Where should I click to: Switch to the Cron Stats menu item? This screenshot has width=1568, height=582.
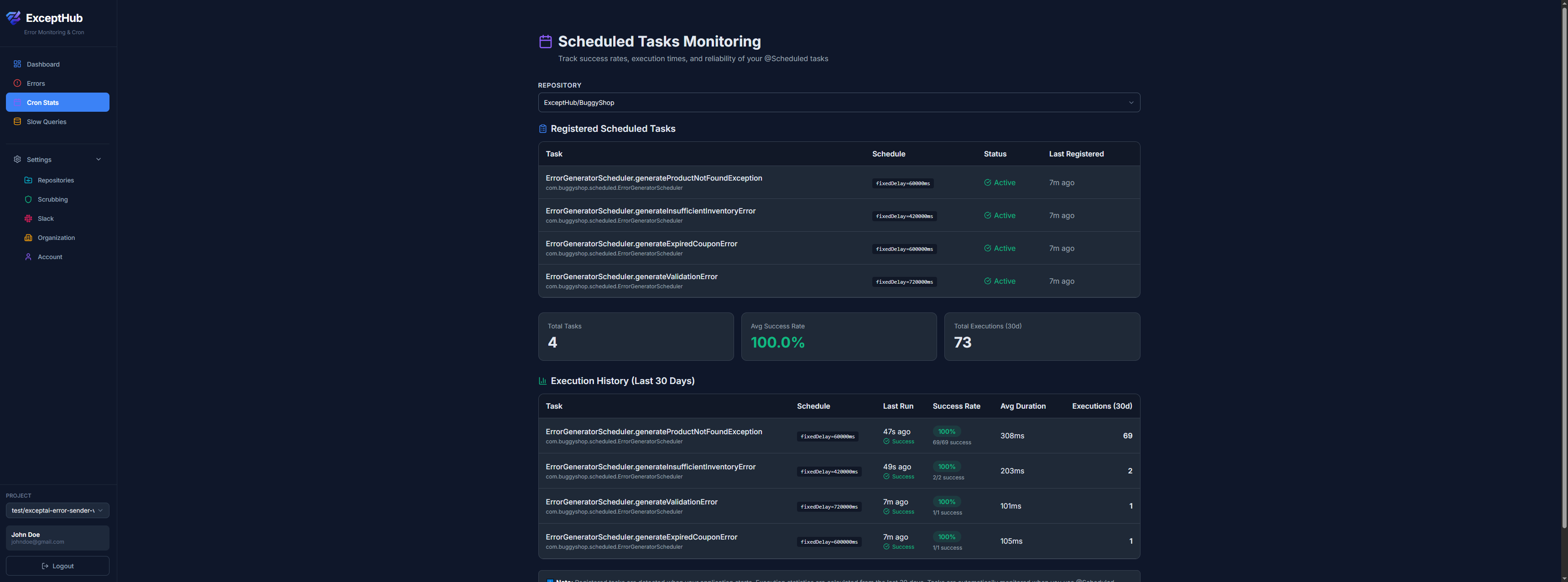point(42,102)
